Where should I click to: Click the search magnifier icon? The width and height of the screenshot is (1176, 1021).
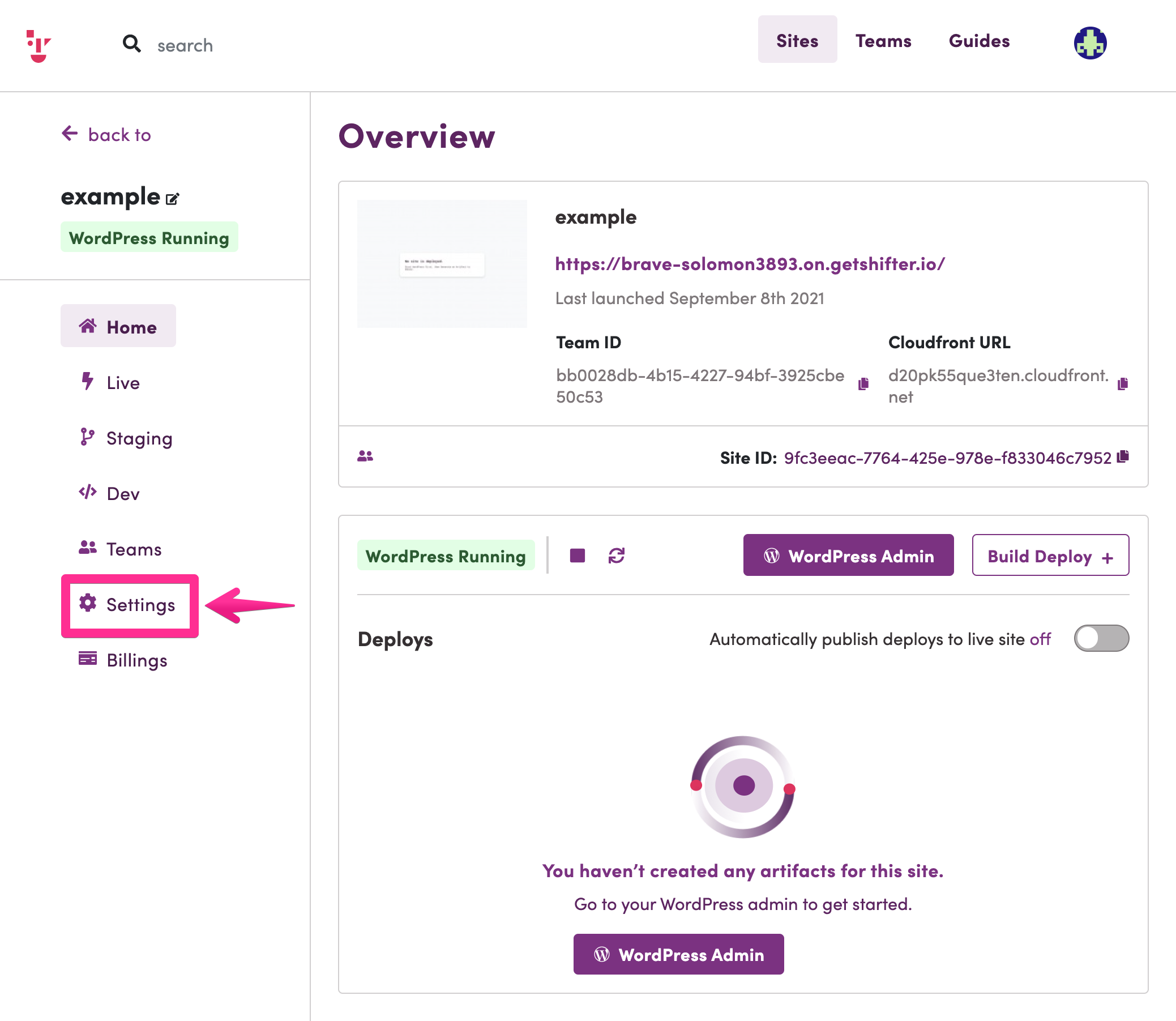coord(131,43)
